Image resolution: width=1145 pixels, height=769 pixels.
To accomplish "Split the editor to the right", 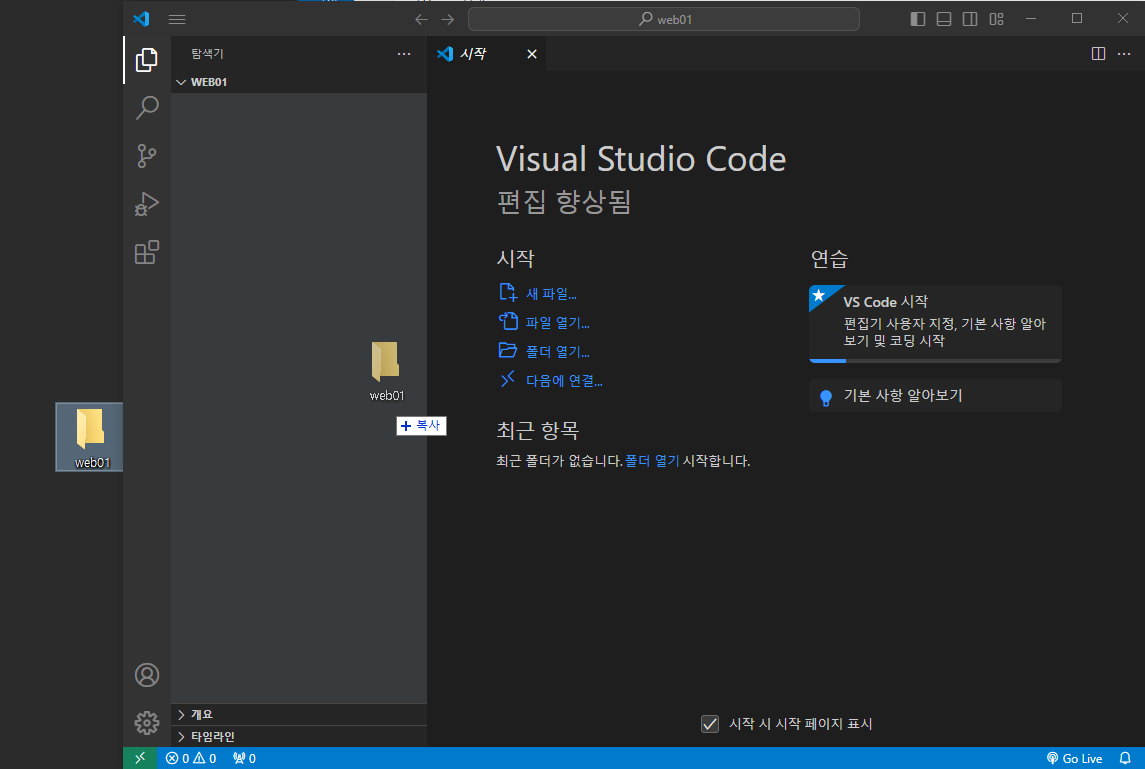I will pos(1098,54).
